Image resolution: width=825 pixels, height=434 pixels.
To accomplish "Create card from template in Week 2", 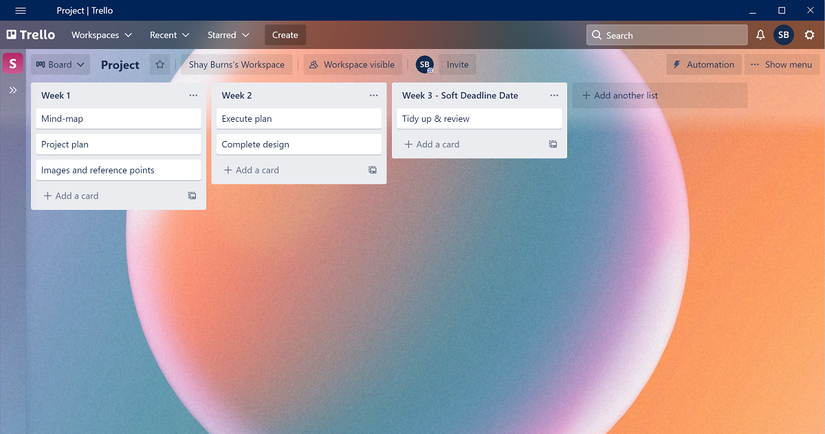I will (x=373, y=170).
